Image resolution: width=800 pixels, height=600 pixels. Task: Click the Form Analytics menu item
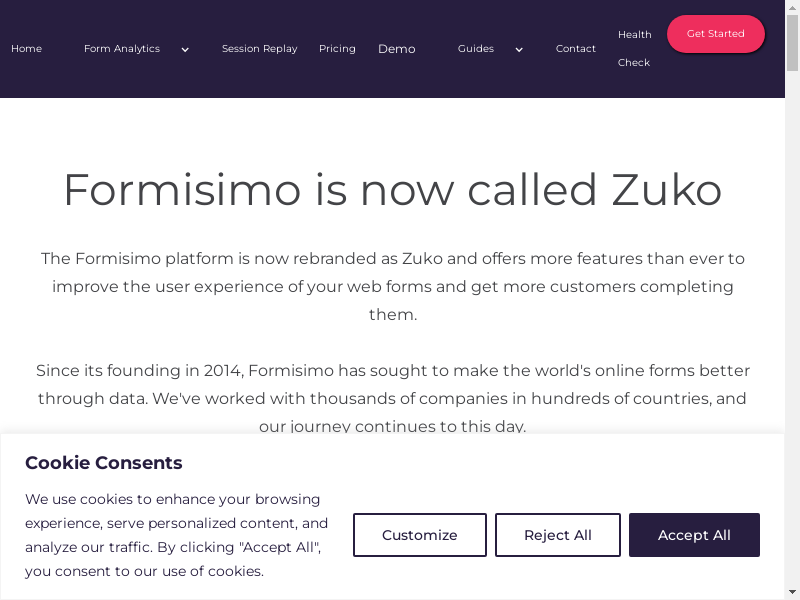[x=121, y=49]
